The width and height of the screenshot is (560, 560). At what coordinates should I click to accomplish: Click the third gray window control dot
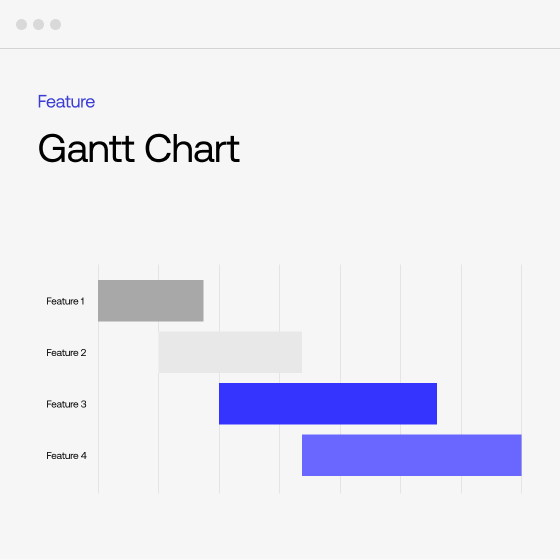[55, 25]
